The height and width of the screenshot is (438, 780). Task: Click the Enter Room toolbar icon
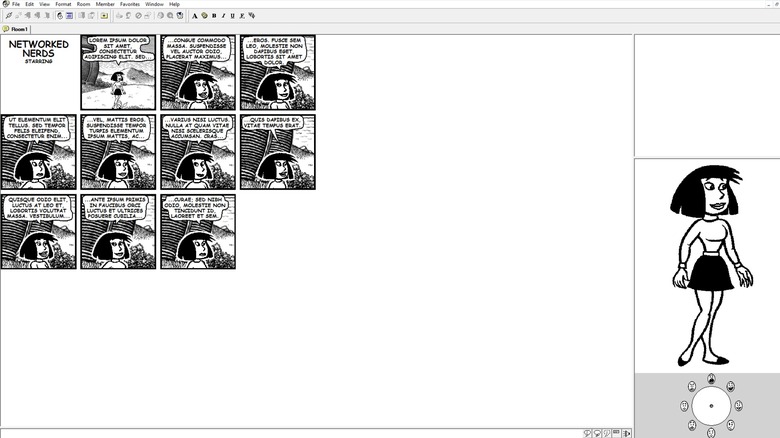28,16
